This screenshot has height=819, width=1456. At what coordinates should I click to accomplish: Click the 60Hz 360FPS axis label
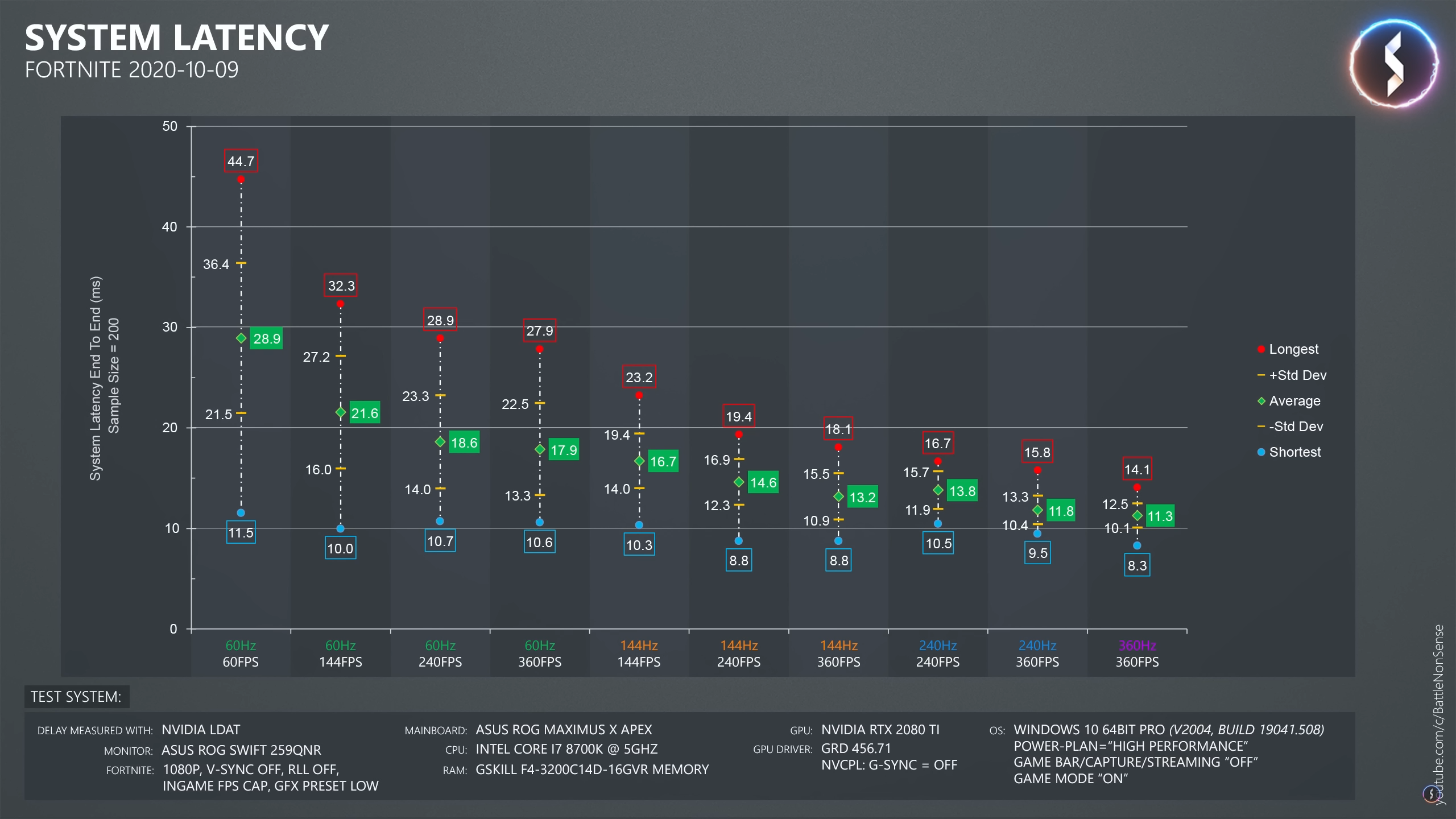point(540,653)
